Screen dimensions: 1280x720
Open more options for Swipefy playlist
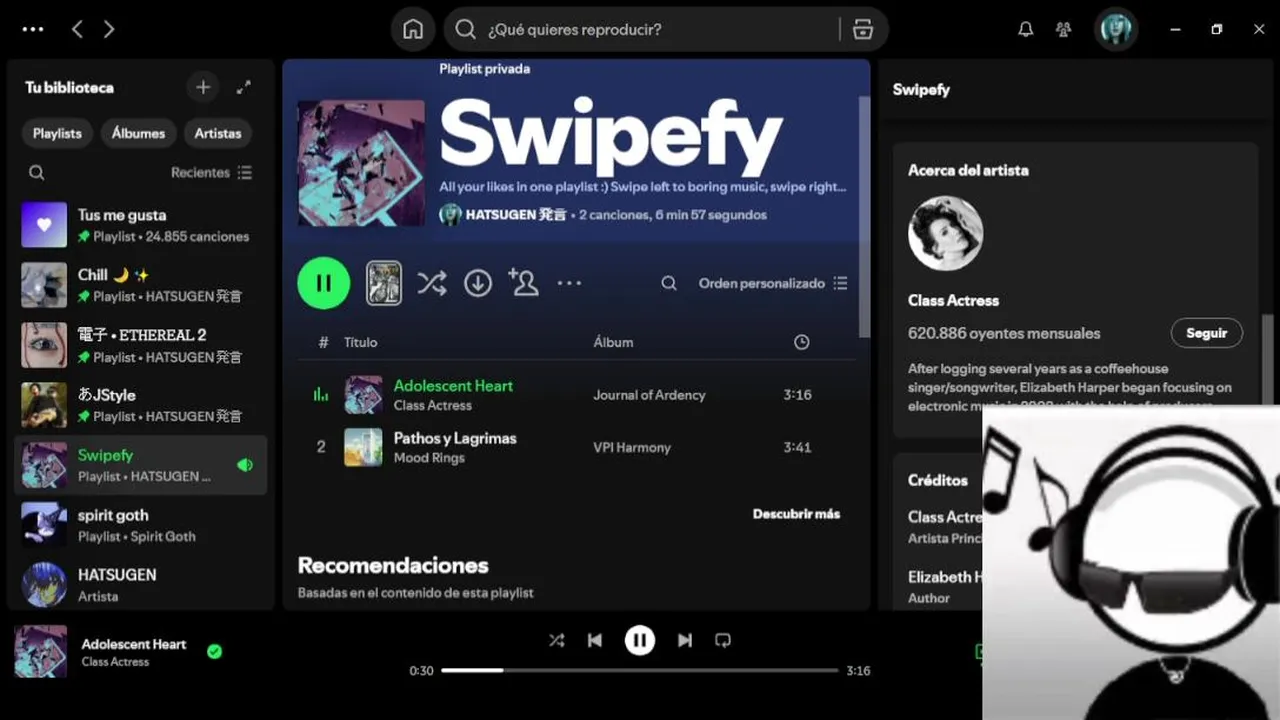[x=569, y=283]
